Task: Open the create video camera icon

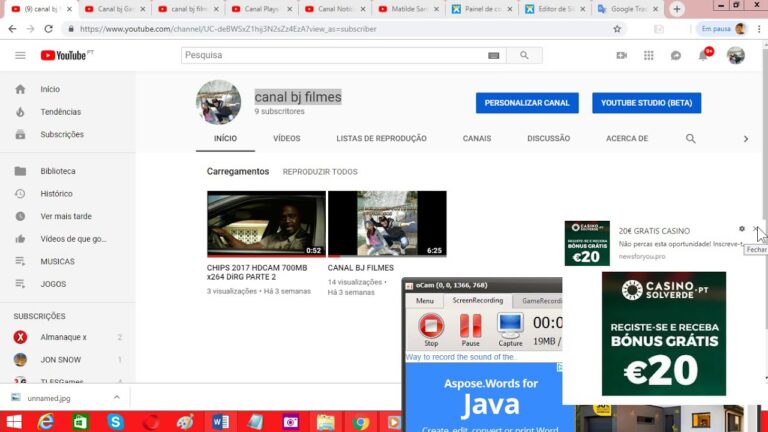Action: point(622,55)
